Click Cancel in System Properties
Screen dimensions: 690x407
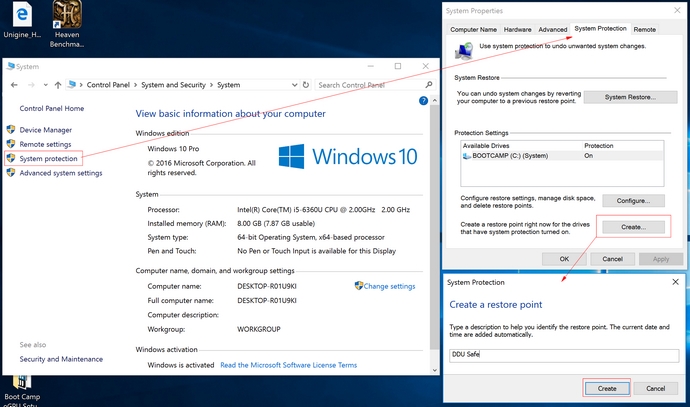click(612, 259)
